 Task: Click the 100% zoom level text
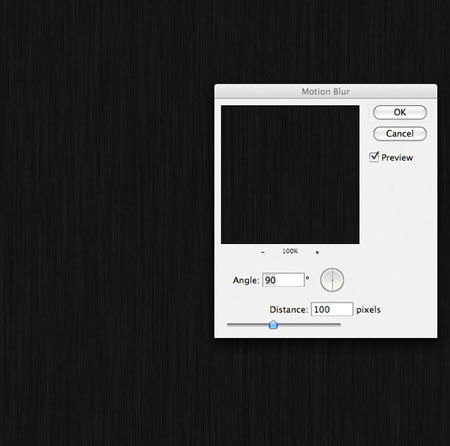click(290, 251)
